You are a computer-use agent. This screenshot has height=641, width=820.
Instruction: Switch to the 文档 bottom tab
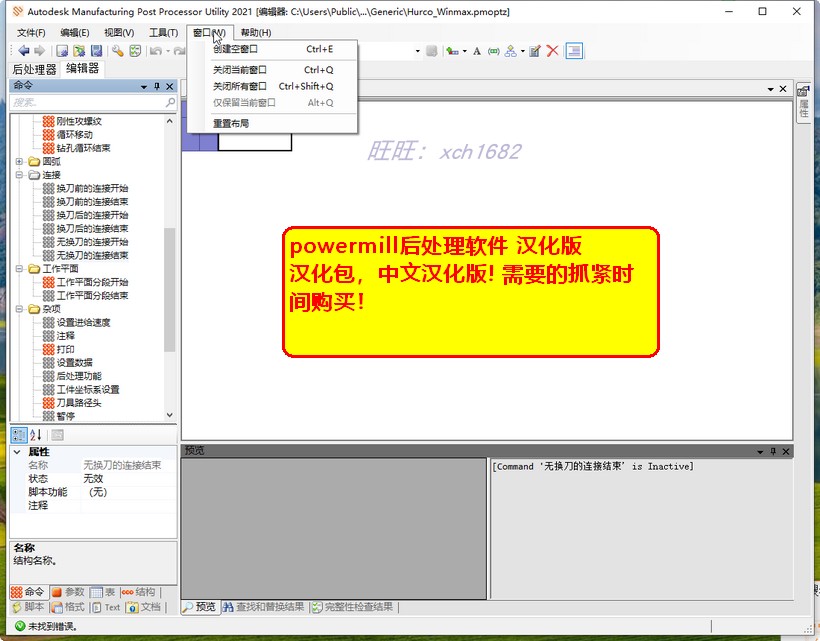(x=144, y=607)
